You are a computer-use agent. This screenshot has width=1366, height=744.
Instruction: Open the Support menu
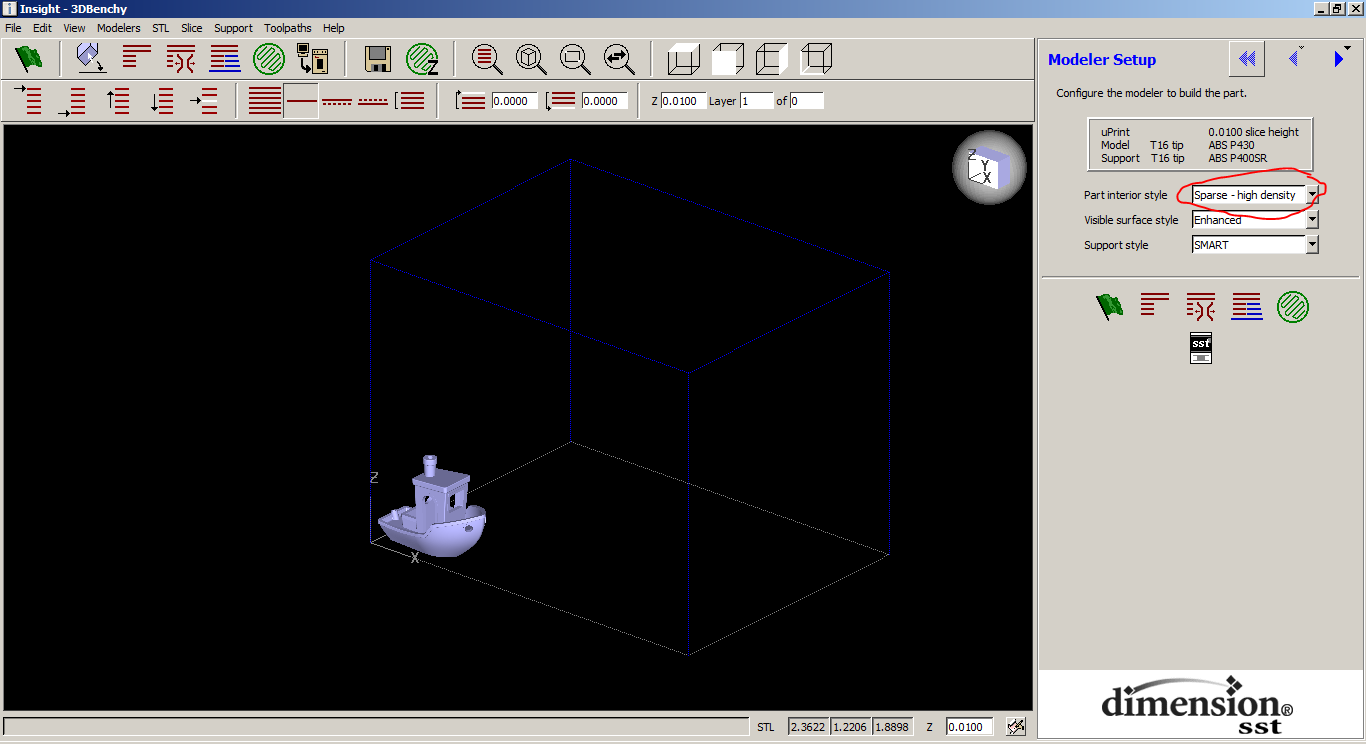click(233, 28)
